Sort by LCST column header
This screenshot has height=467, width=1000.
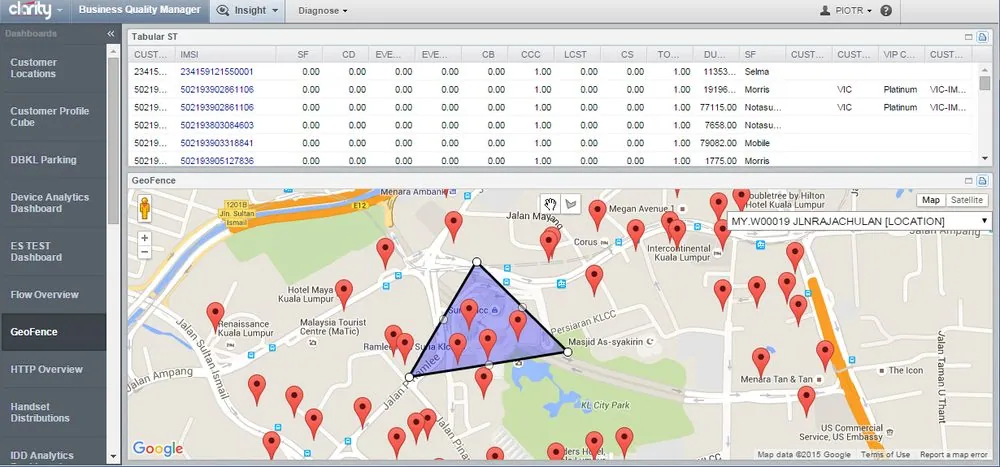[x=577, y=55]
